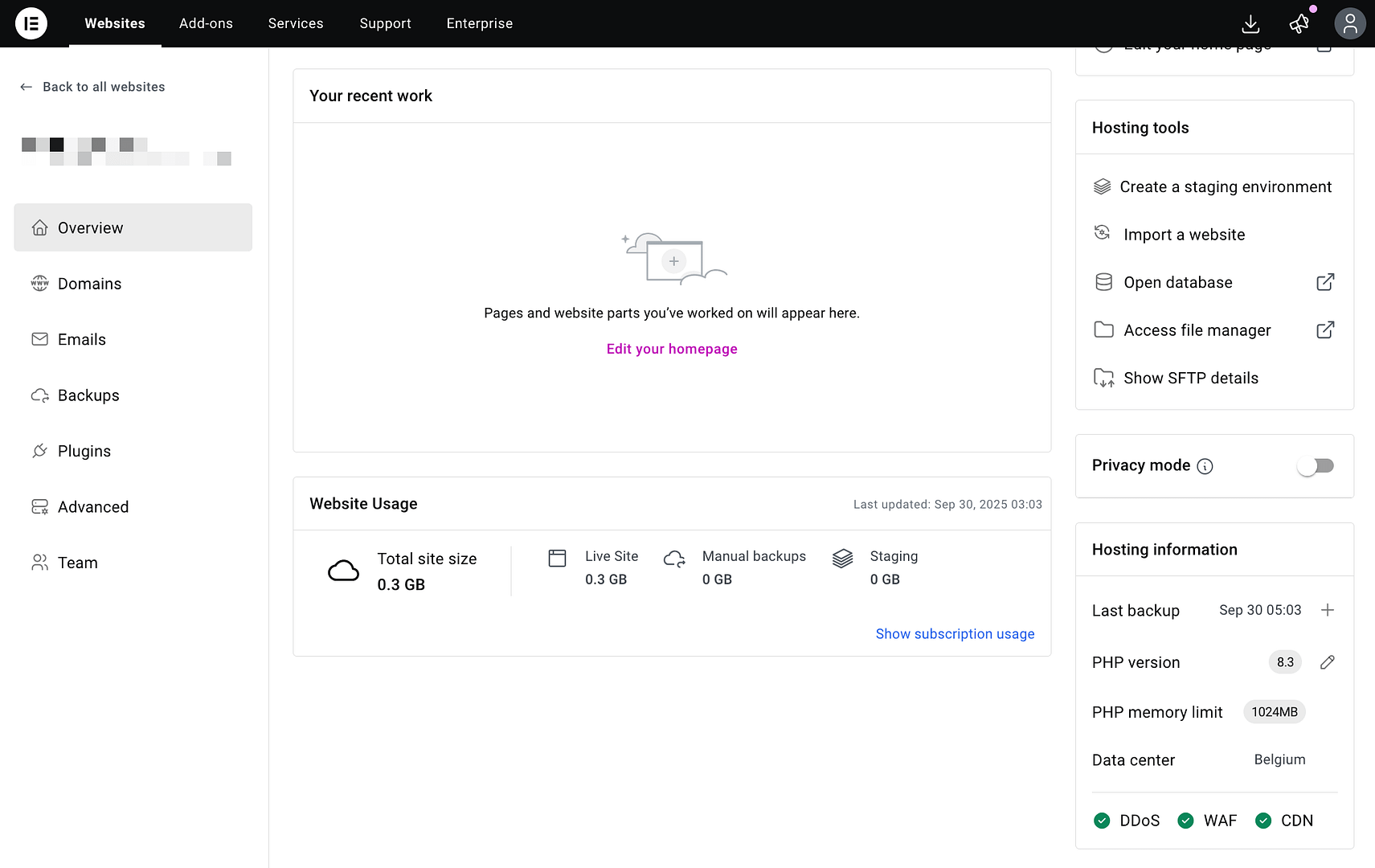Go to Domains in the sidebar
This screenshot has height=868, width=1375.
pos(89,284)
